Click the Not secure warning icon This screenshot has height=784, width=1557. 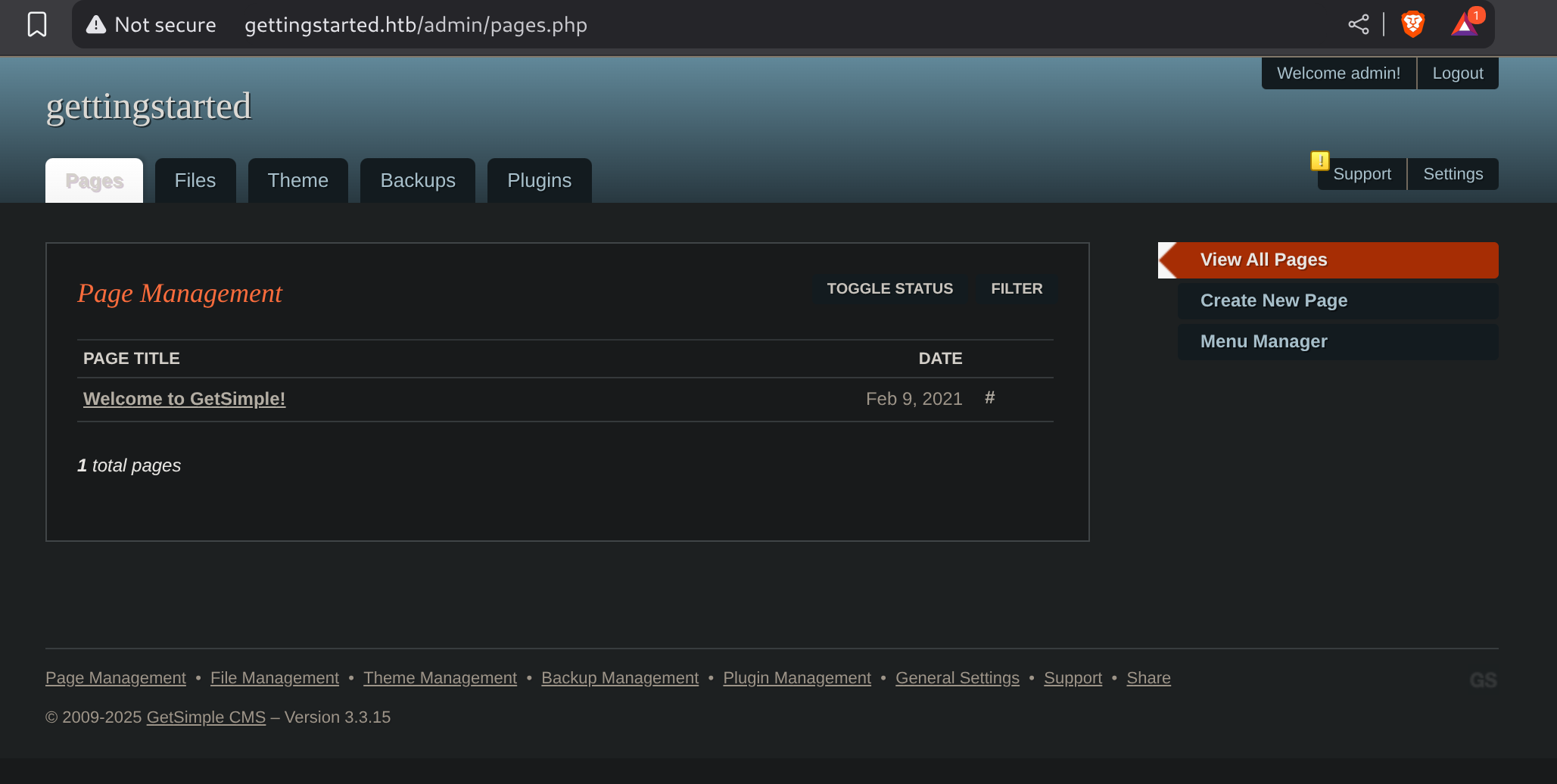click(96, 25)
